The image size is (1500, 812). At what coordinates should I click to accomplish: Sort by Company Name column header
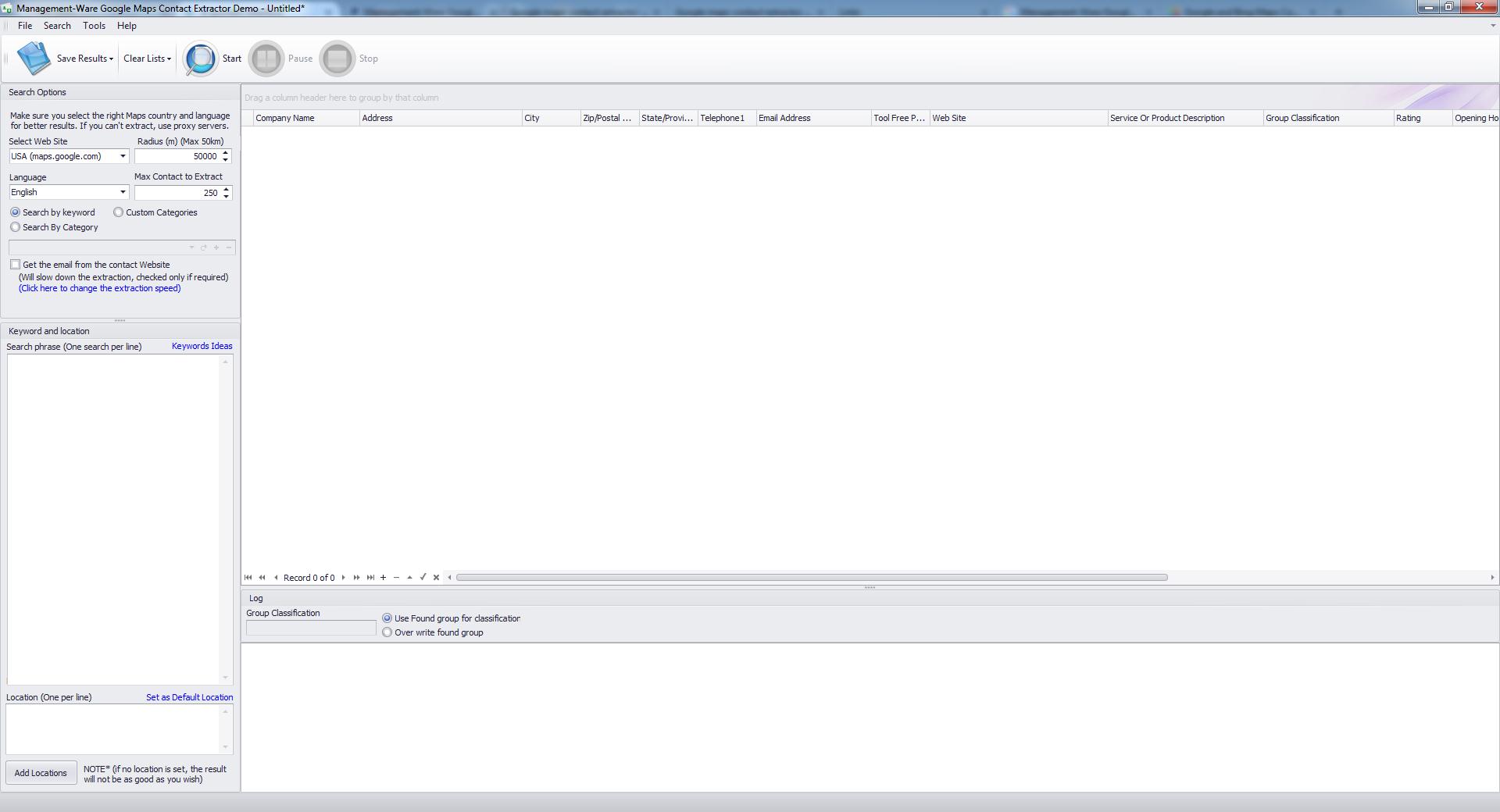[x=305, y=118]
